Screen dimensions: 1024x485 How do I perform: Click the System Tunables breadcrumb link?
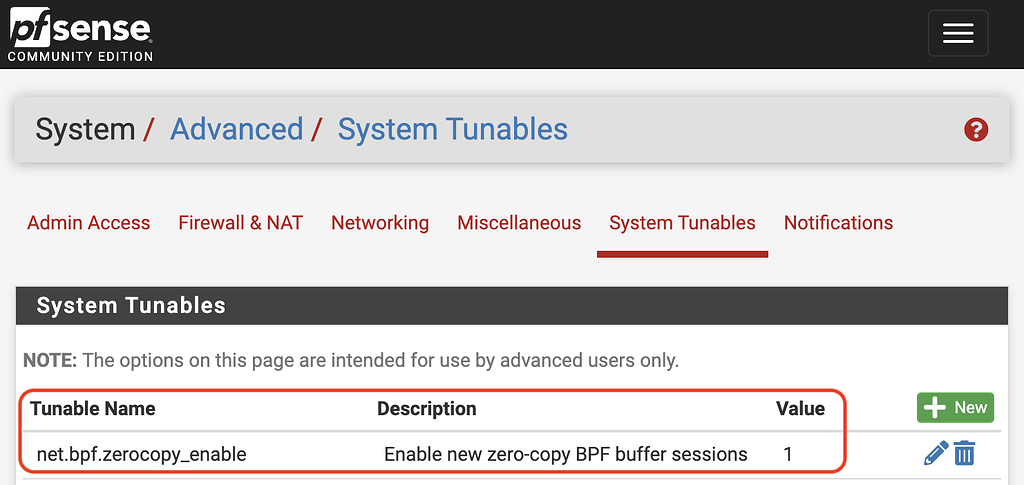[452, 129]
